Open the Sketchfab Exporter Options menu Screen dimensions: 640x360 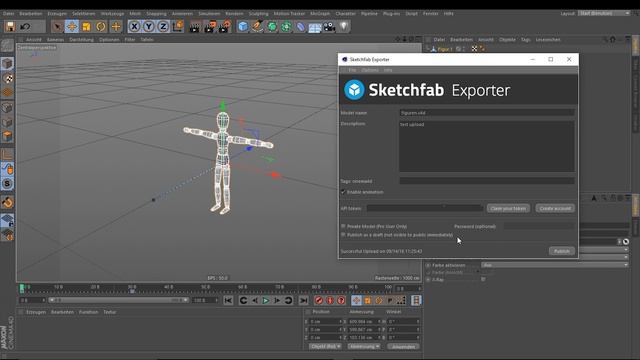click(370, 70)
